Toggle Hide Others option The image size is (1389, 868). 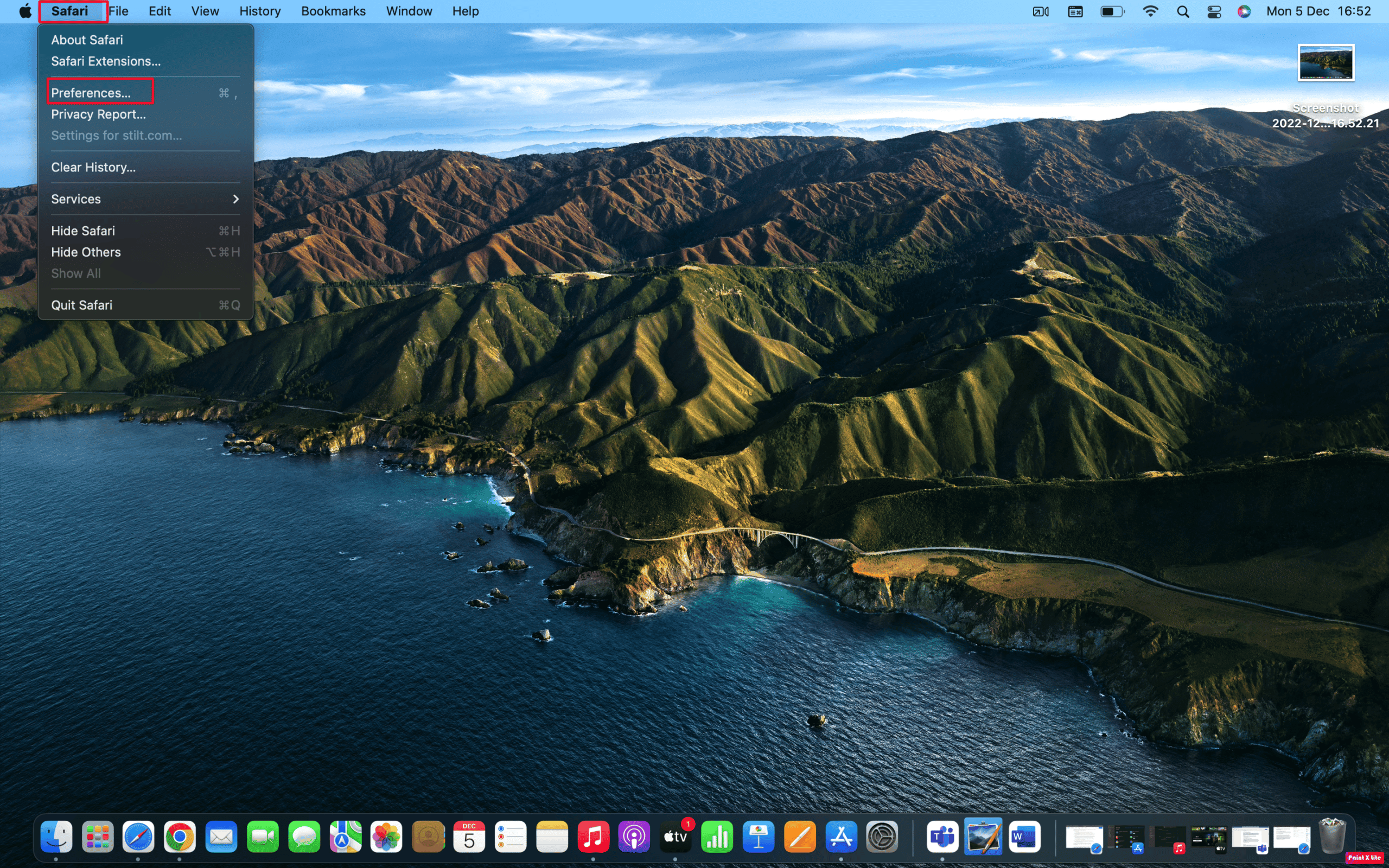[86, 251]
